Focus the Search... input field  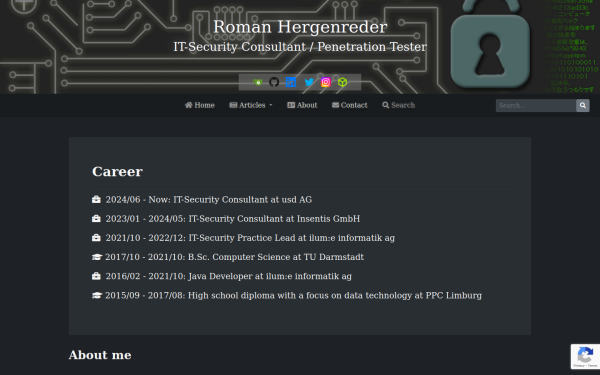(x=536, y=106)
